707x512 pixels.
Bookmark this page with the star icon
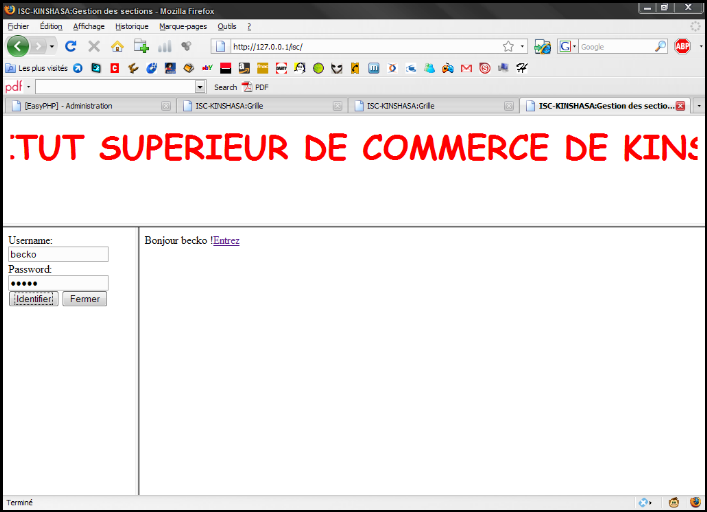tap(508, 46)
